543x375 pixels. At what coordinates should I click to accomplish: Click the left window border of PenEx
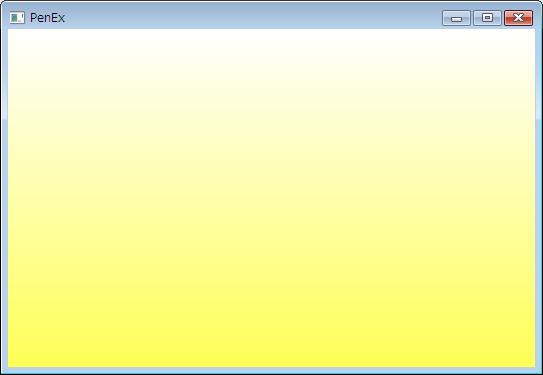click(4, 197)
